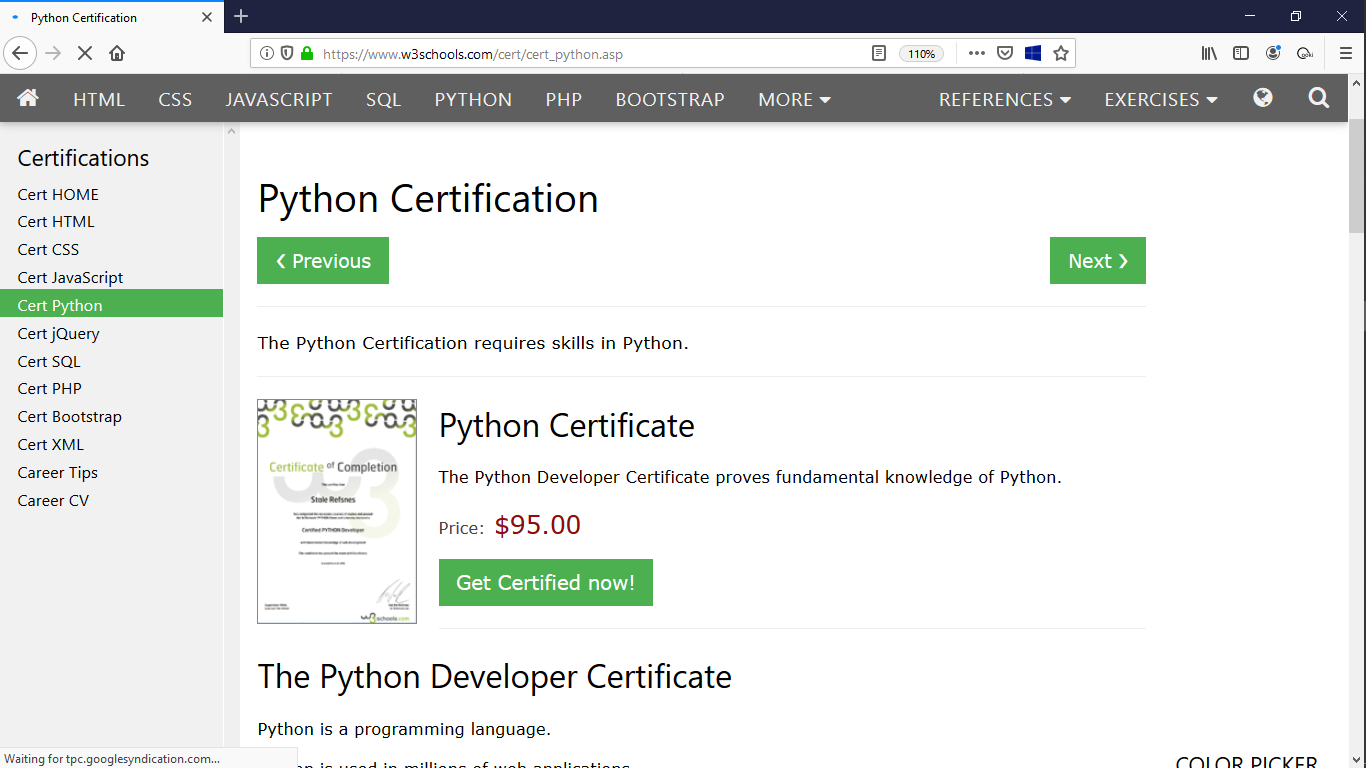Show site information icon in address bar
The width and height of the screenshot is (1366, 768).
click(267, 53)
